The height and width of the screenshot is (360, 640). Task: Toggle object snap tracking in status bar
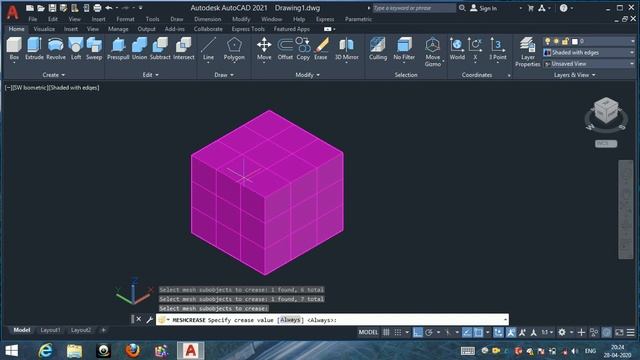click(467, 332)
